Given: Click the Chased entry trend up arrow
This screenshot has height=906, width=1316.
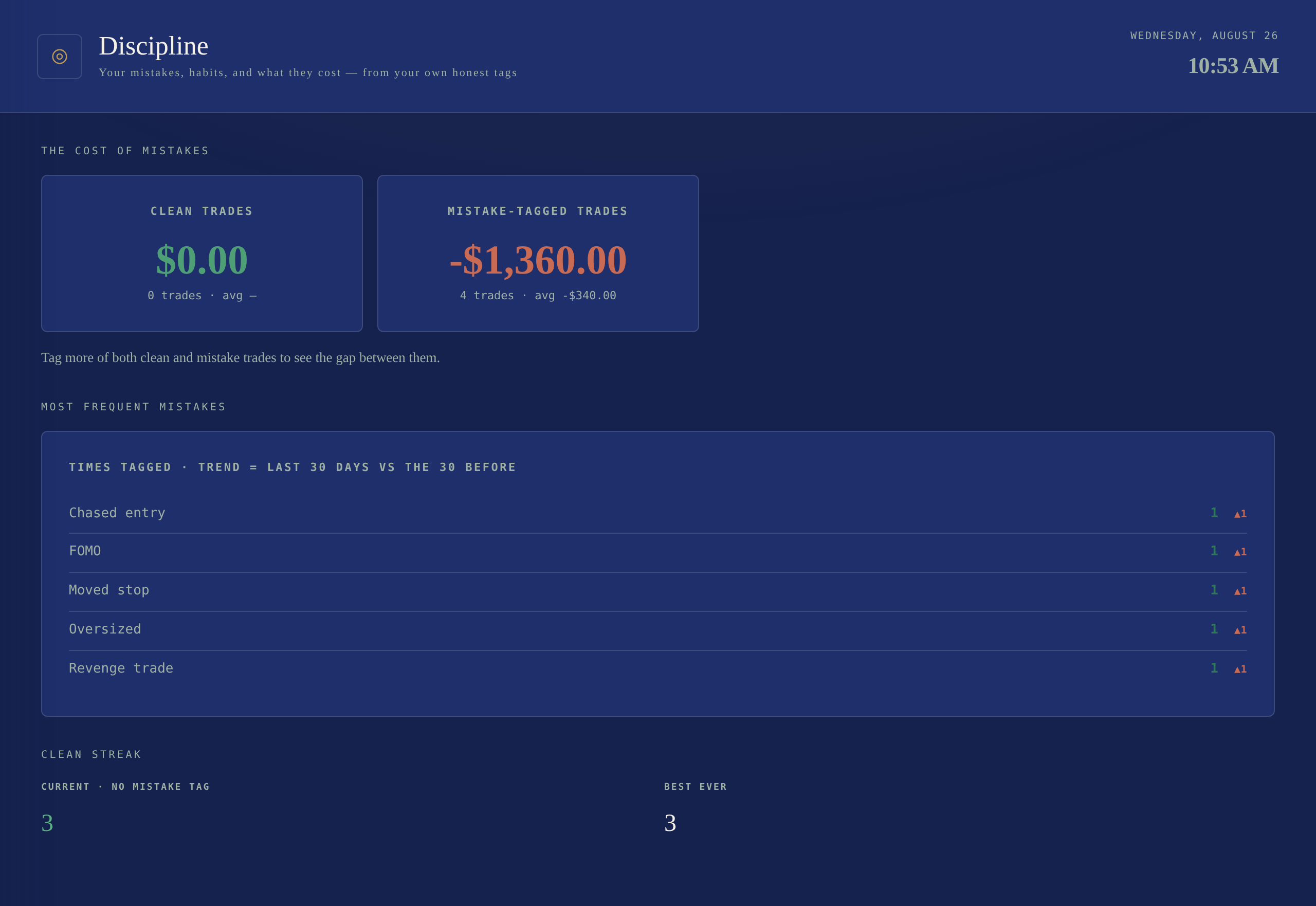Looking at the screenshot, I should click(x=1240, y=514).
